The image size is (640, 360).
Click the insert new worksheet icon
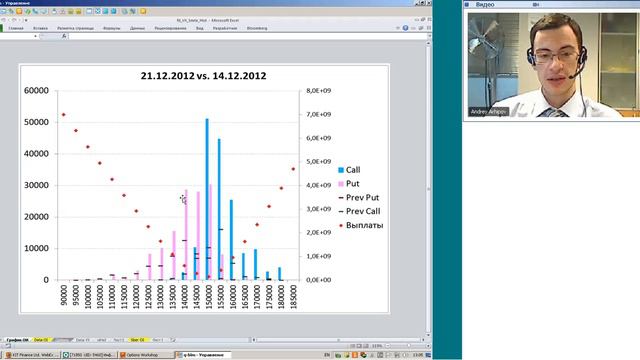point(173,340)
